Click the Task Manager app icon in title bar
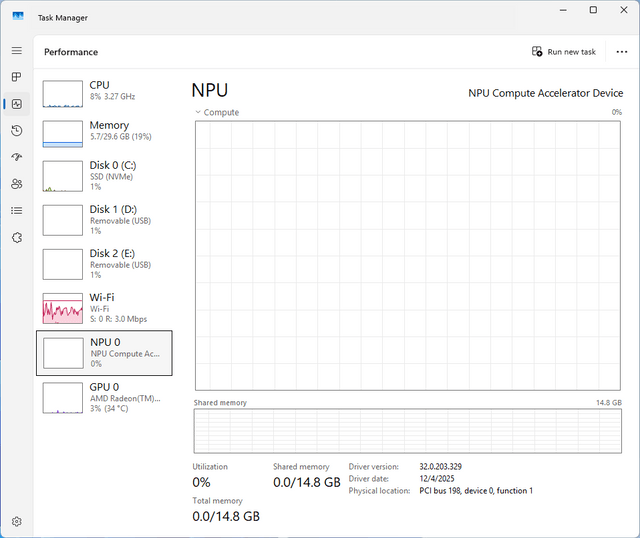The height and width of the screenshot is (538, 640). 18,16
